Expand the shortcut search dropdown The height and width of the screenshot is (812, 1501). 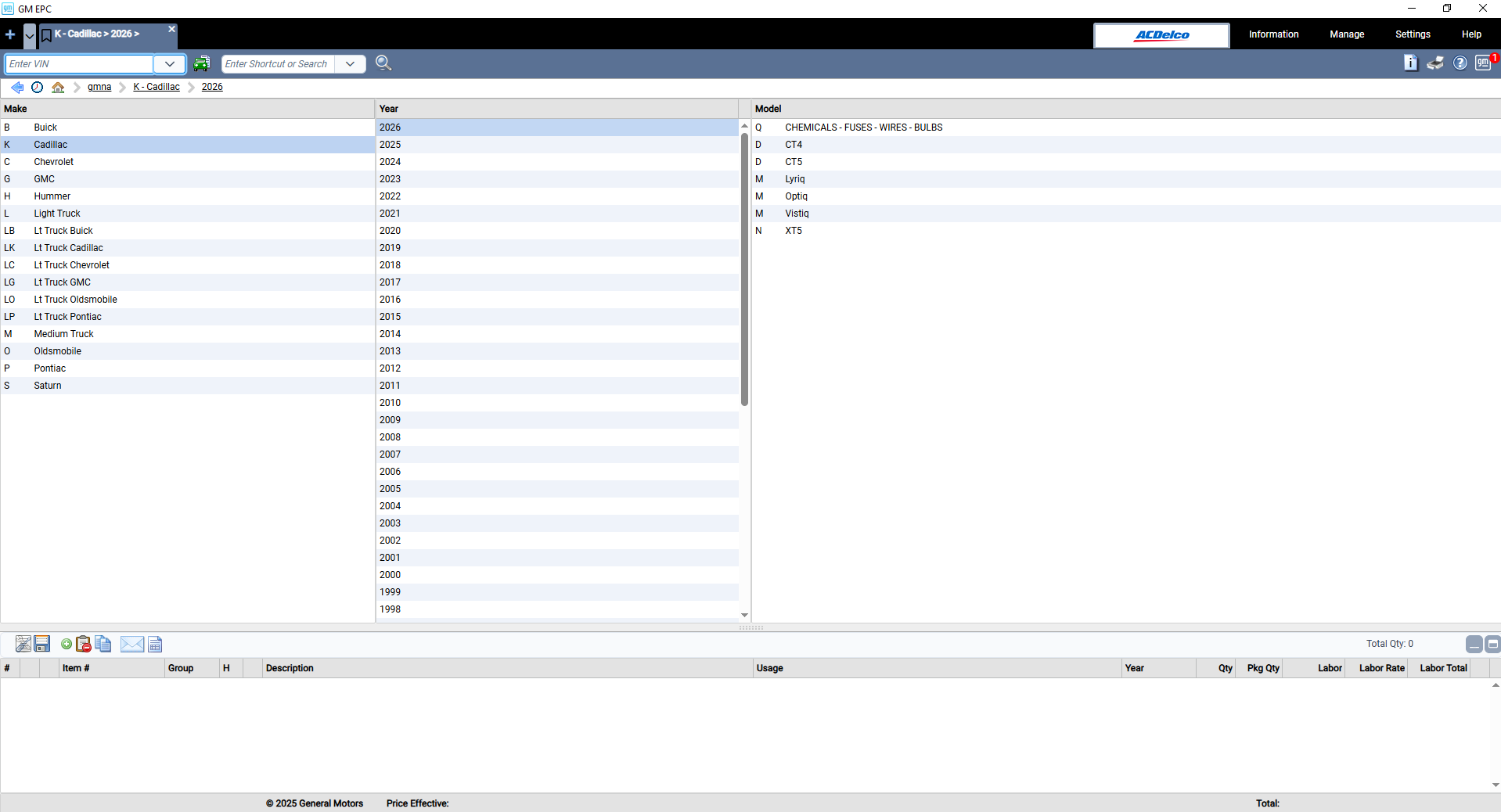[350, 63]
